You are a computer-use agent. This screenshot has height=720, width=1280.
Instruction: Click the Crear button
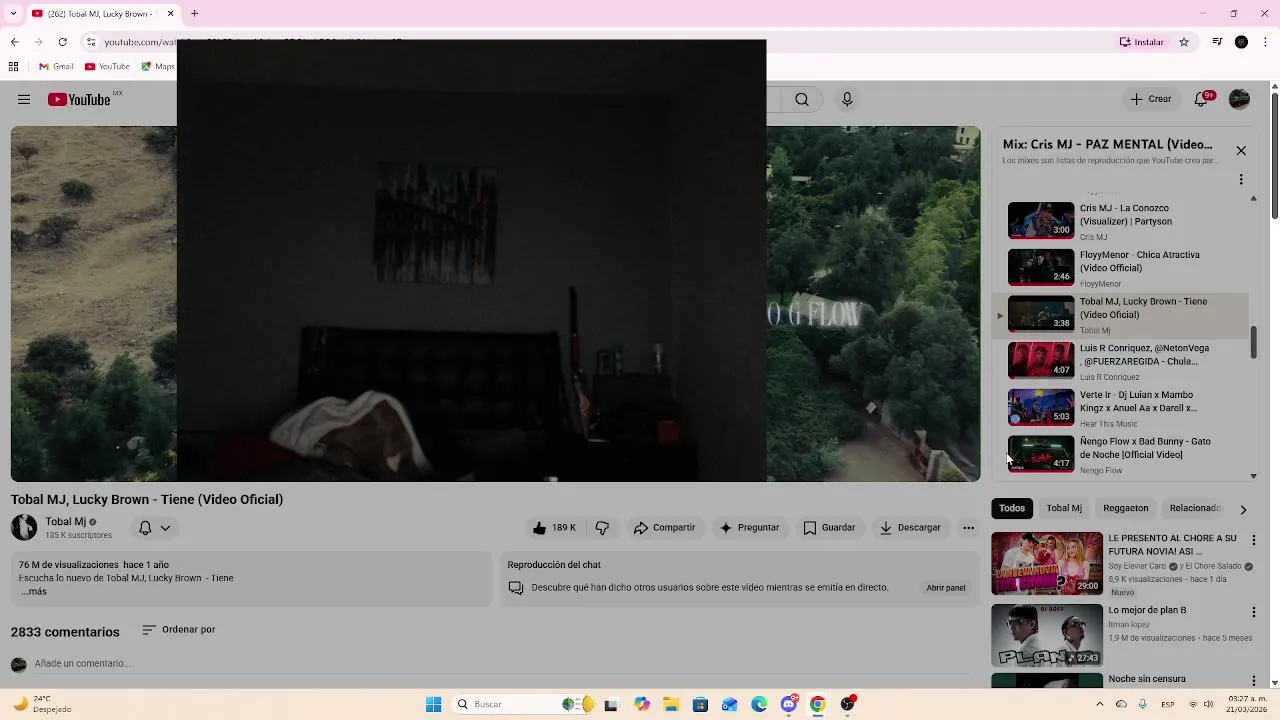coord(1150,99)
